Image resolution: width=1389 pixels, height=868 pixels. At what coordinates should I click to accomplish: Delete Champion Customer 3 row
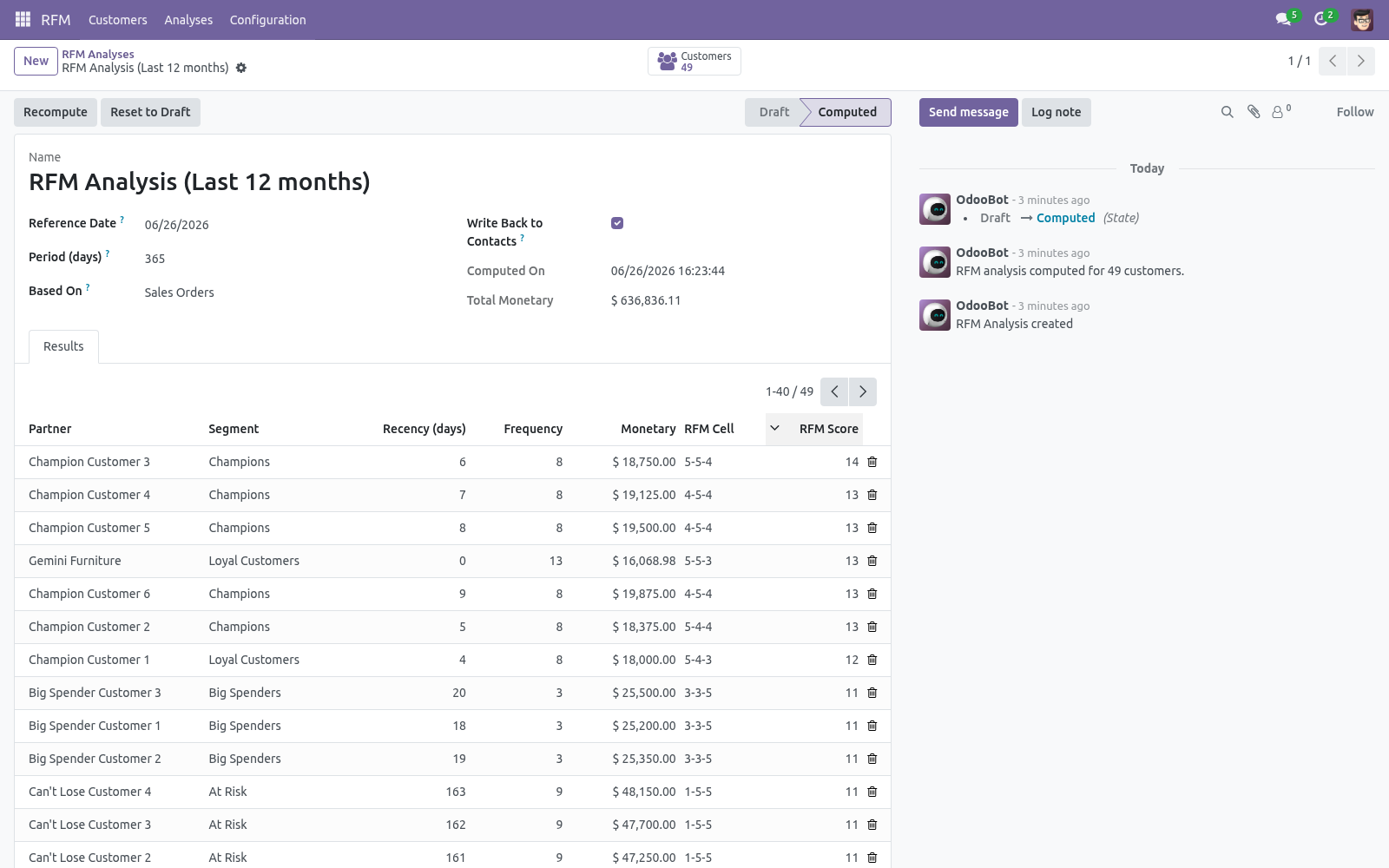[x=872, y=462]
